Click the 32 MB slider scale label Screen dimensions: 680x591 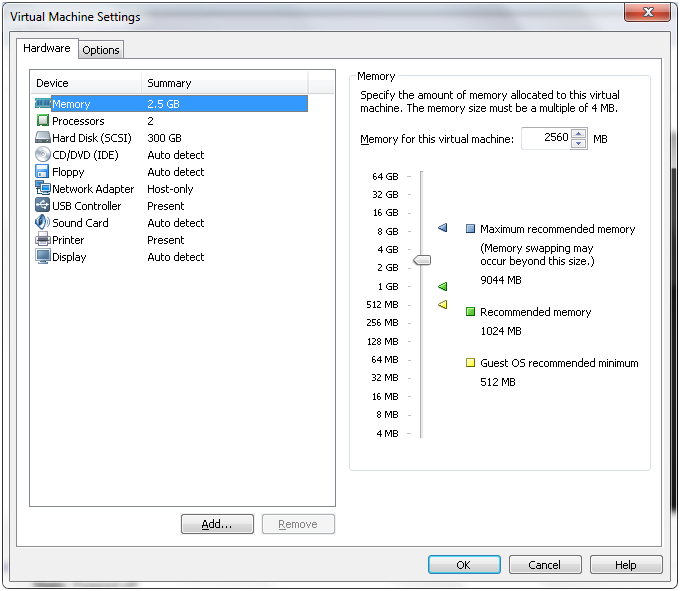point(385,378)
